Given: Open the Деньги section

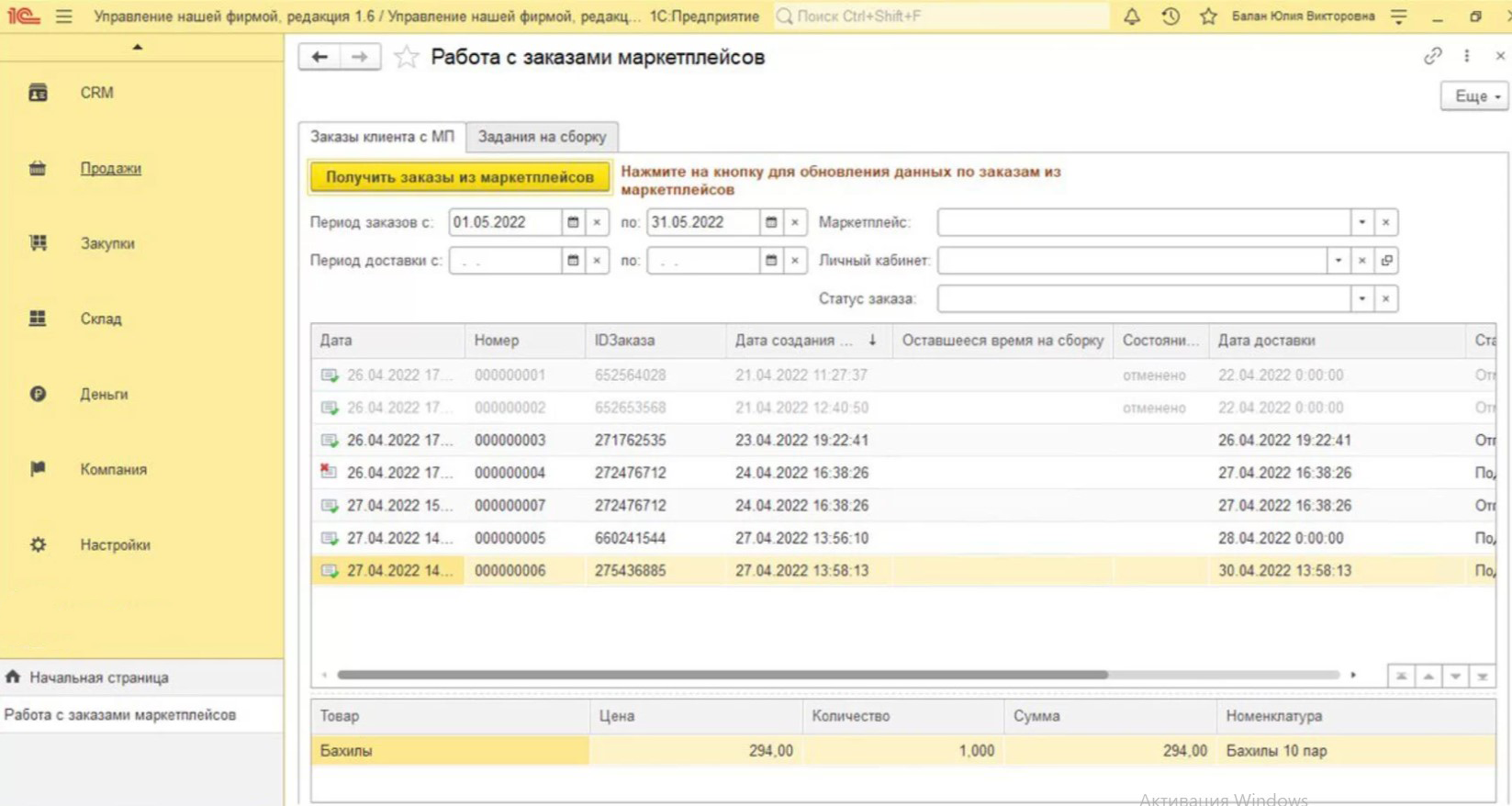Looking at the screenshot, I should pos(104,395).
